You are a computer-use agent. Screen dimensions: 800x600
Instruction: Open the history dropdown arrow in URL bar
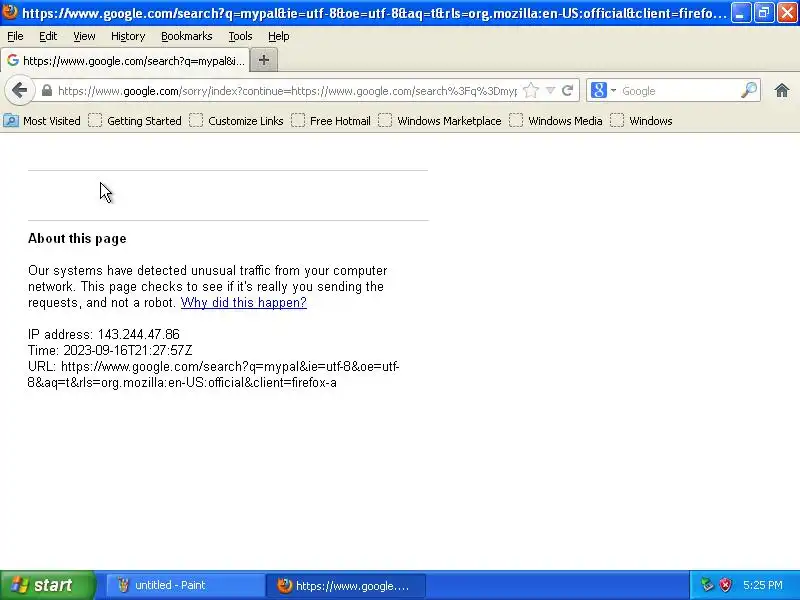click(x=550, y=91)
